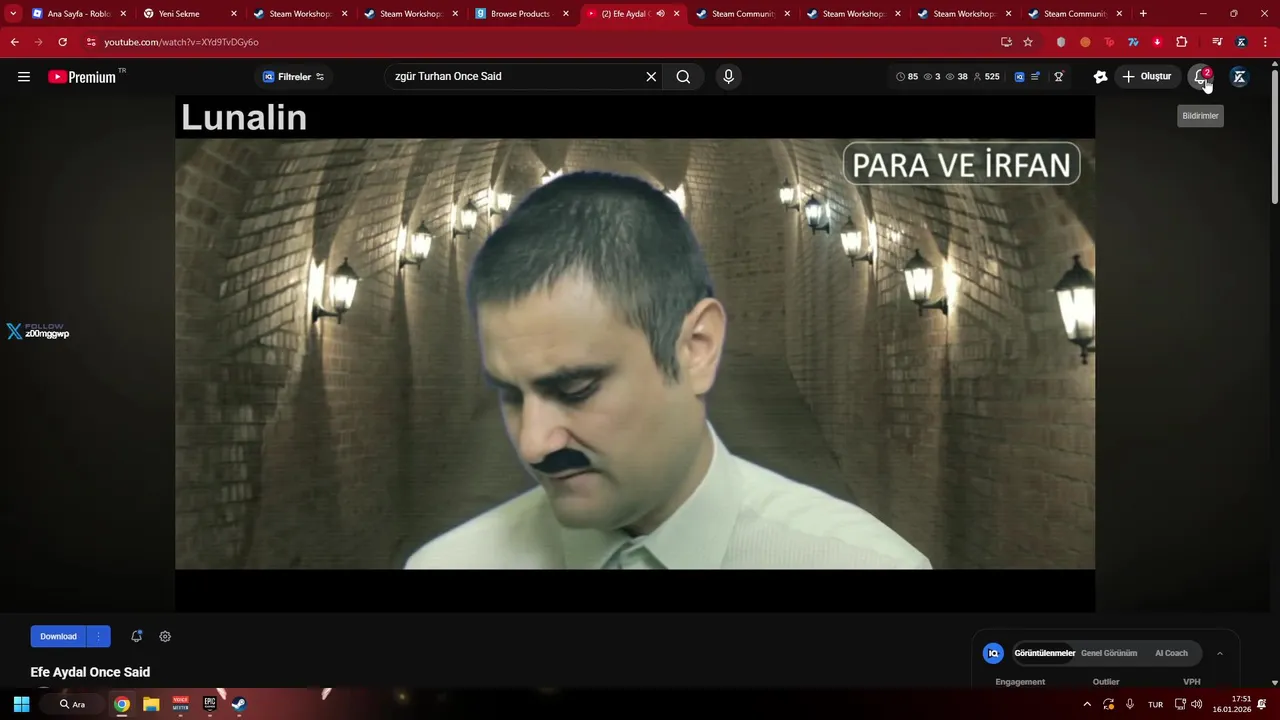The width and height of the screenshot is (1280, 720).
Task: Click the views stat showing 38
Action: point(957,77)
